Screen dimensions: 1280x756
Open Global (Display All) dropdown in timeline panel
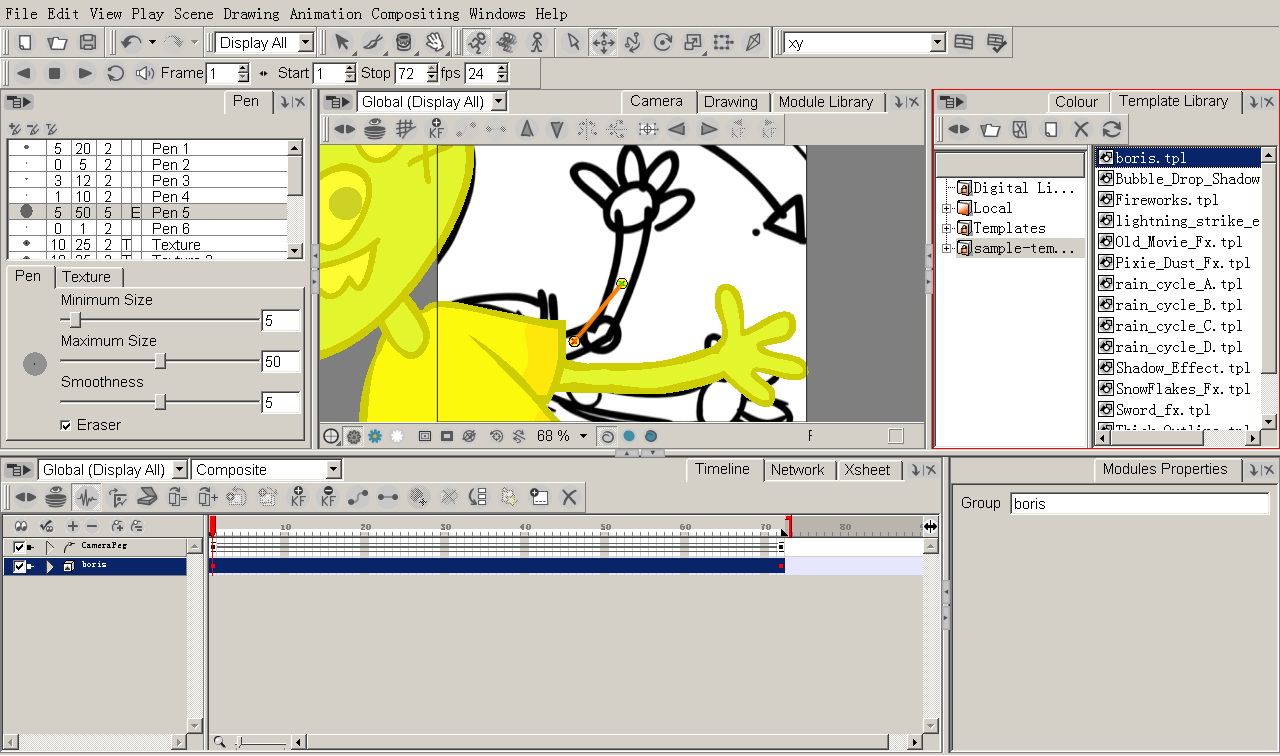tap(180, 469)
